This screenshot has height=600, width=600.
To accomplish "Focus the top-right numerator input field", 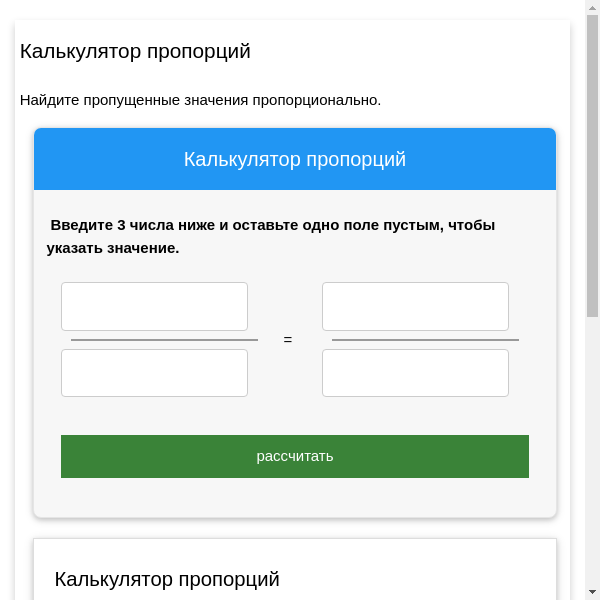I will click(415, 306).
